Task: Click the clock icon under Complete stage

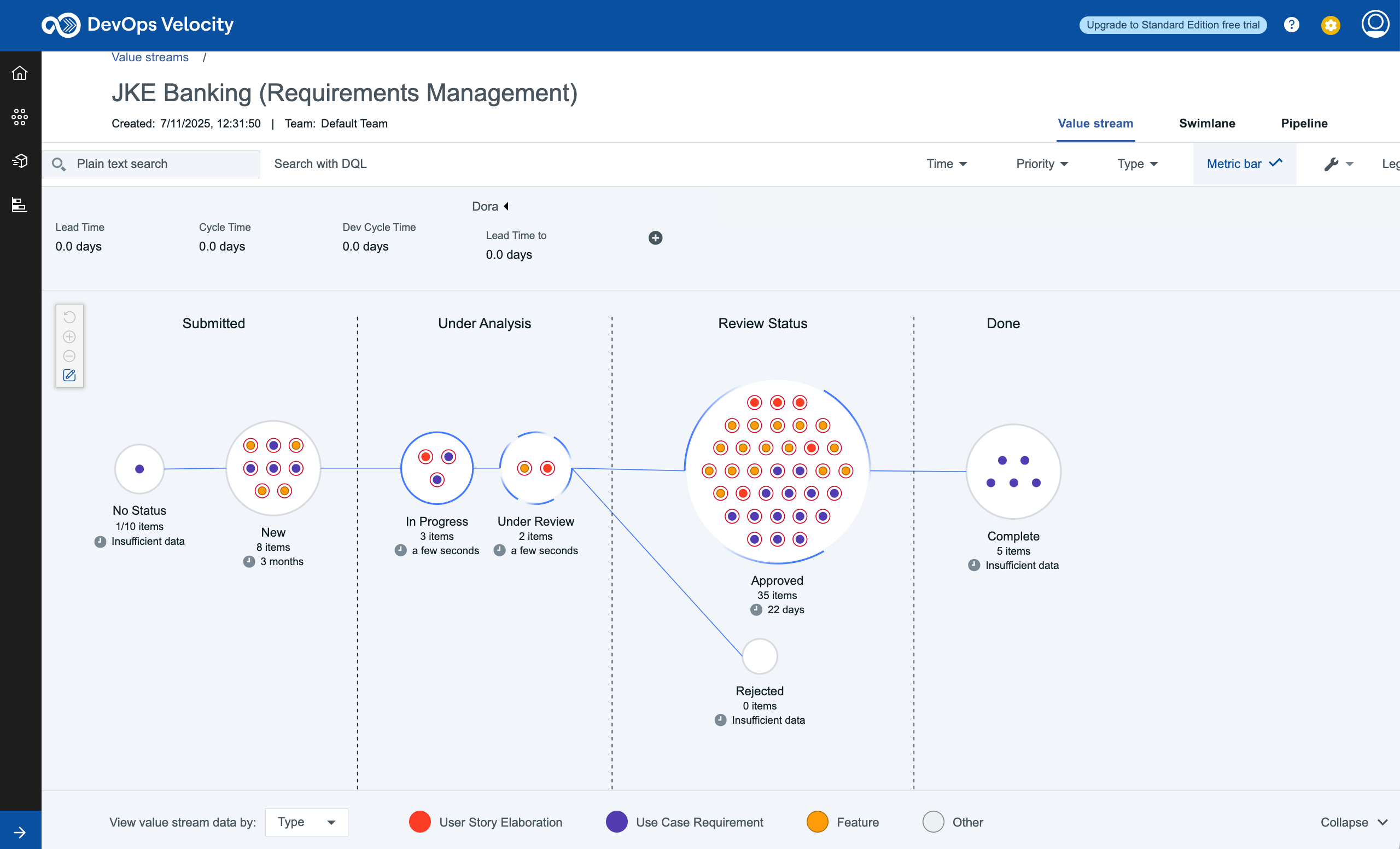Action: [974, 565]
